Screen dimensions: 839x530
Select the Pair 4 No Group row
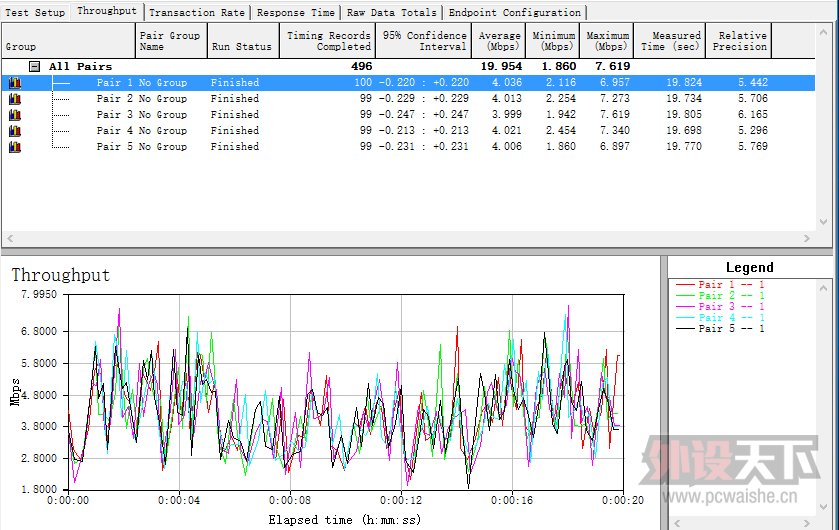pos(408,131)
